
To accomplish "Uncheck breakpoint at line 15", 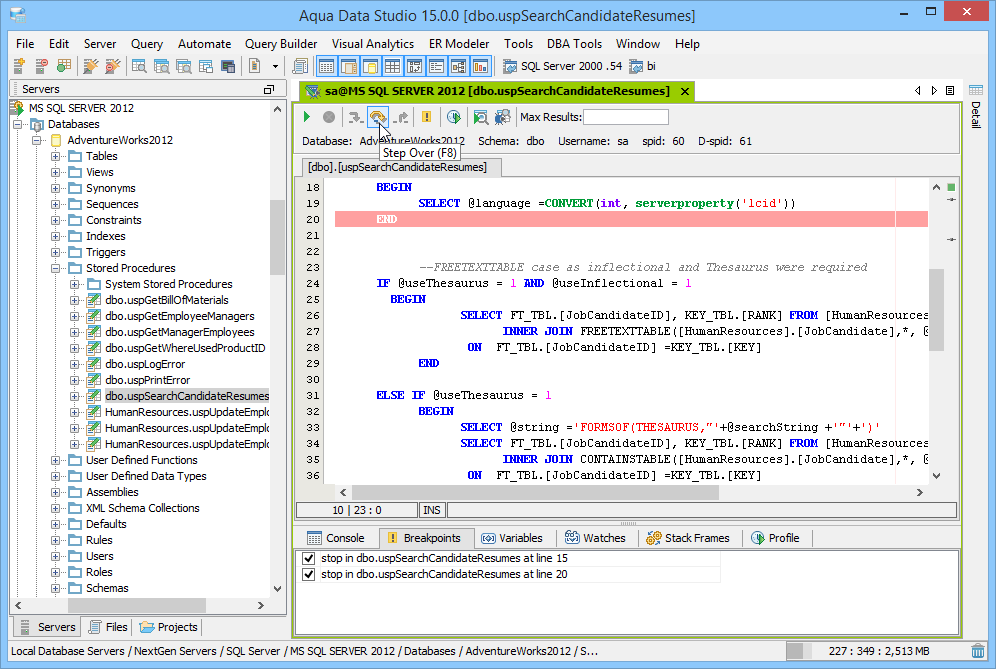I will (309, 558).
